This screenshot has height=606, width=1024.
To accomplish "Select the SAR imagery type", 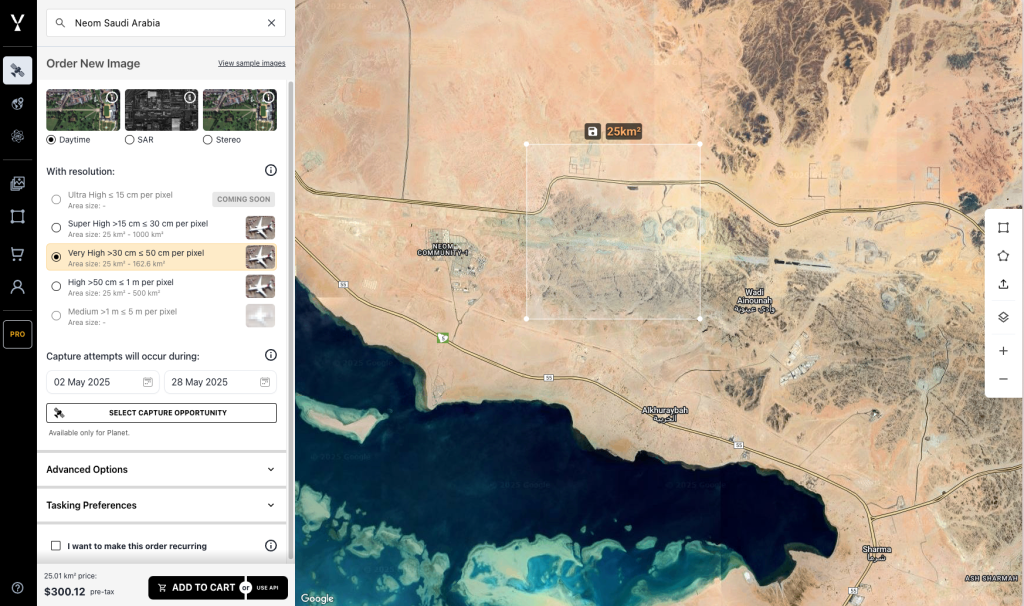I will pyautogui.click(x=130, y=140).
